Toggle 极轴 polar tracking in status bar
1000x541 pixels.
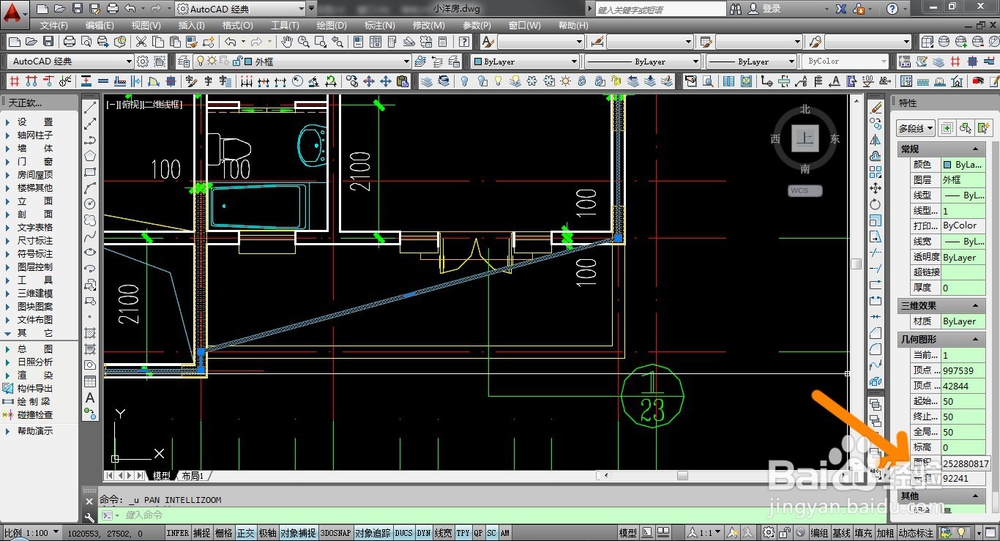[x=268, y=533]
